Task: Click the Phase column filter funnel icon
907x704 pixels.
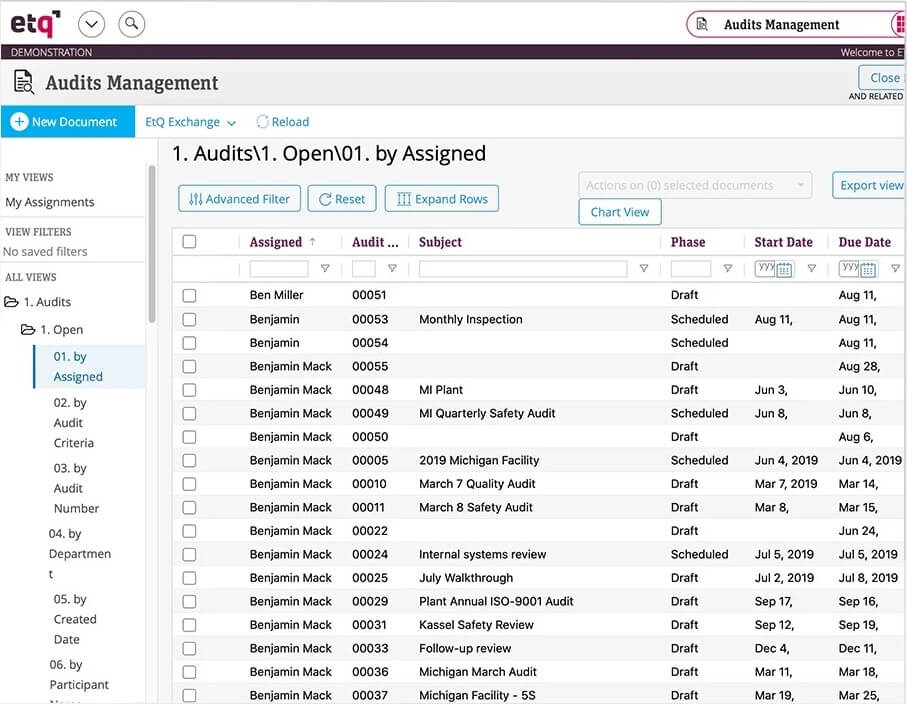Action: [x=728, y=268]
